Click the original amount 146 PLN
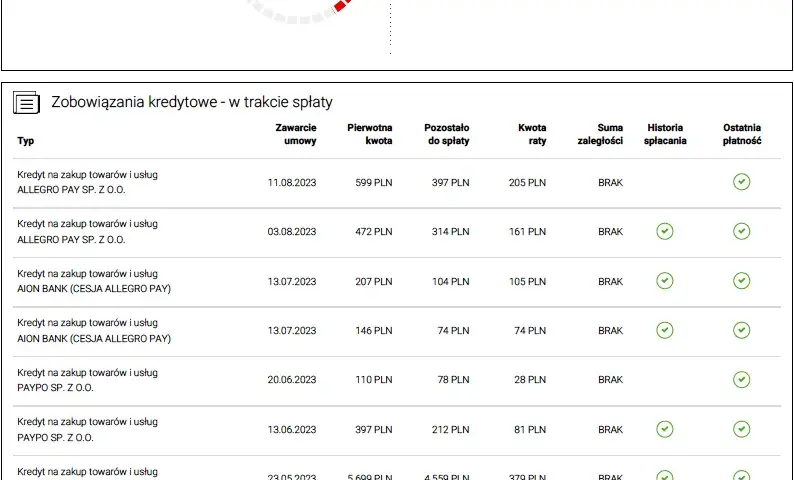794x480 pixels. 374,331
